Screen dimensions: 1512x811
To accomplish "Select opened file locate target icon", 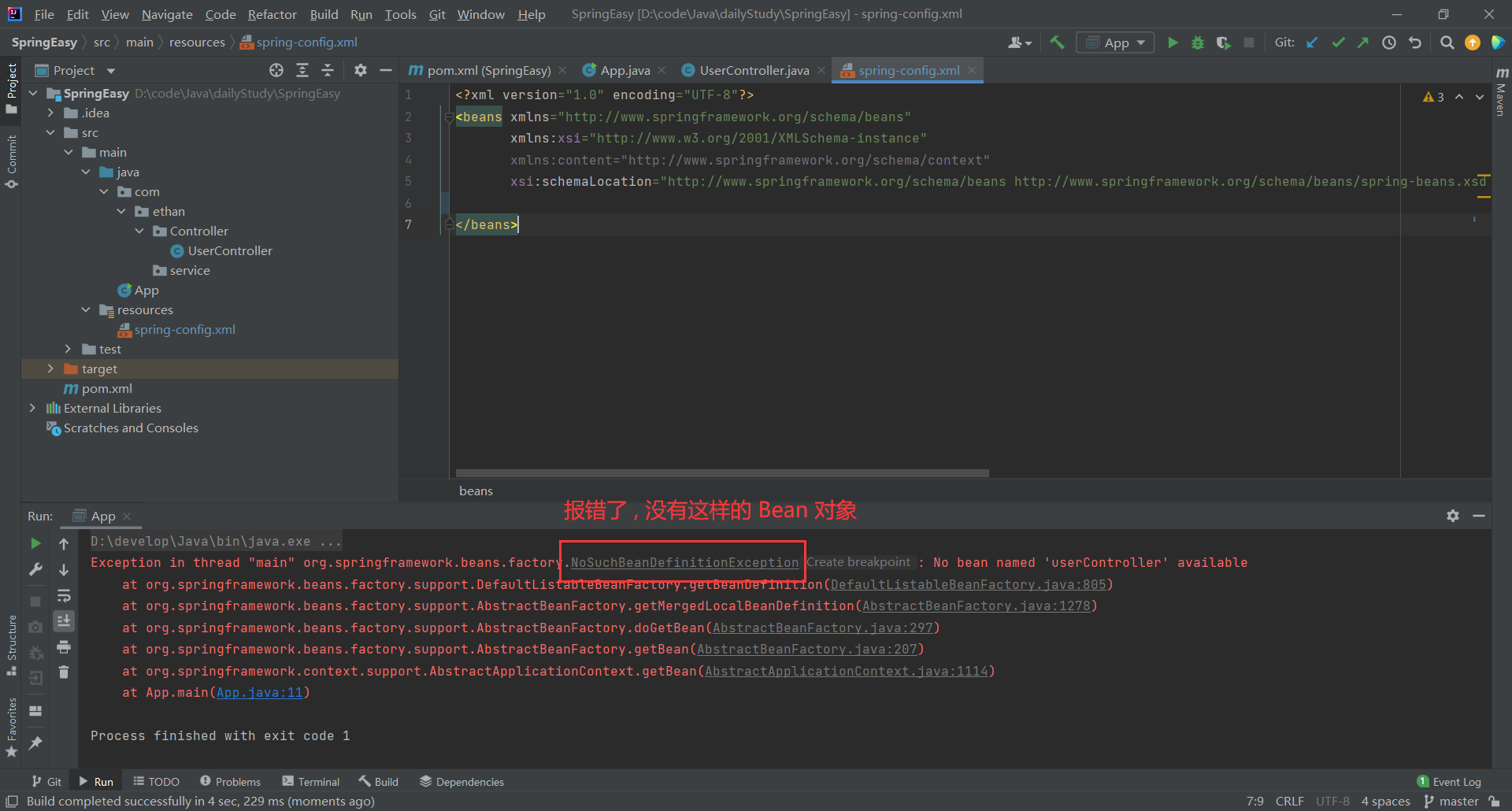I will tap(276, 70).
